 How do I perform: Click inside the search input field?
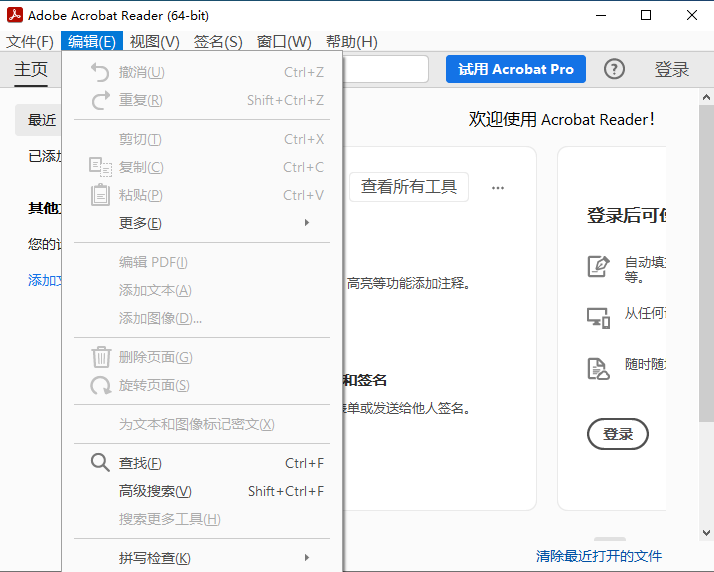[385, 69]
